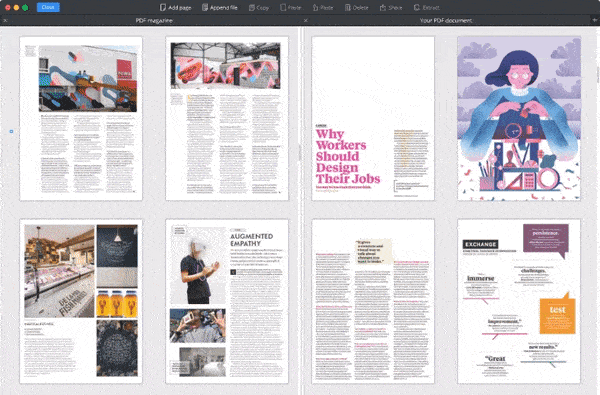Select the Augmented Empathy page thumbnail
Screen dimensions: 600x395
tap(227, 301)
